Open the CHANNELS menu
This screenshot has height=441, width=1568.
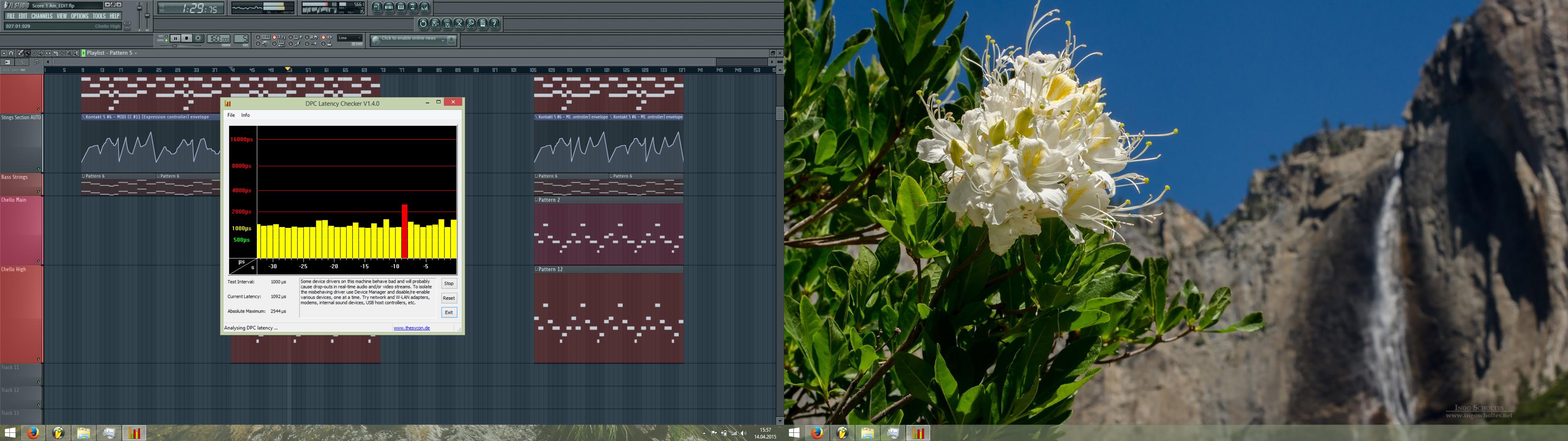tap(42, 16)
